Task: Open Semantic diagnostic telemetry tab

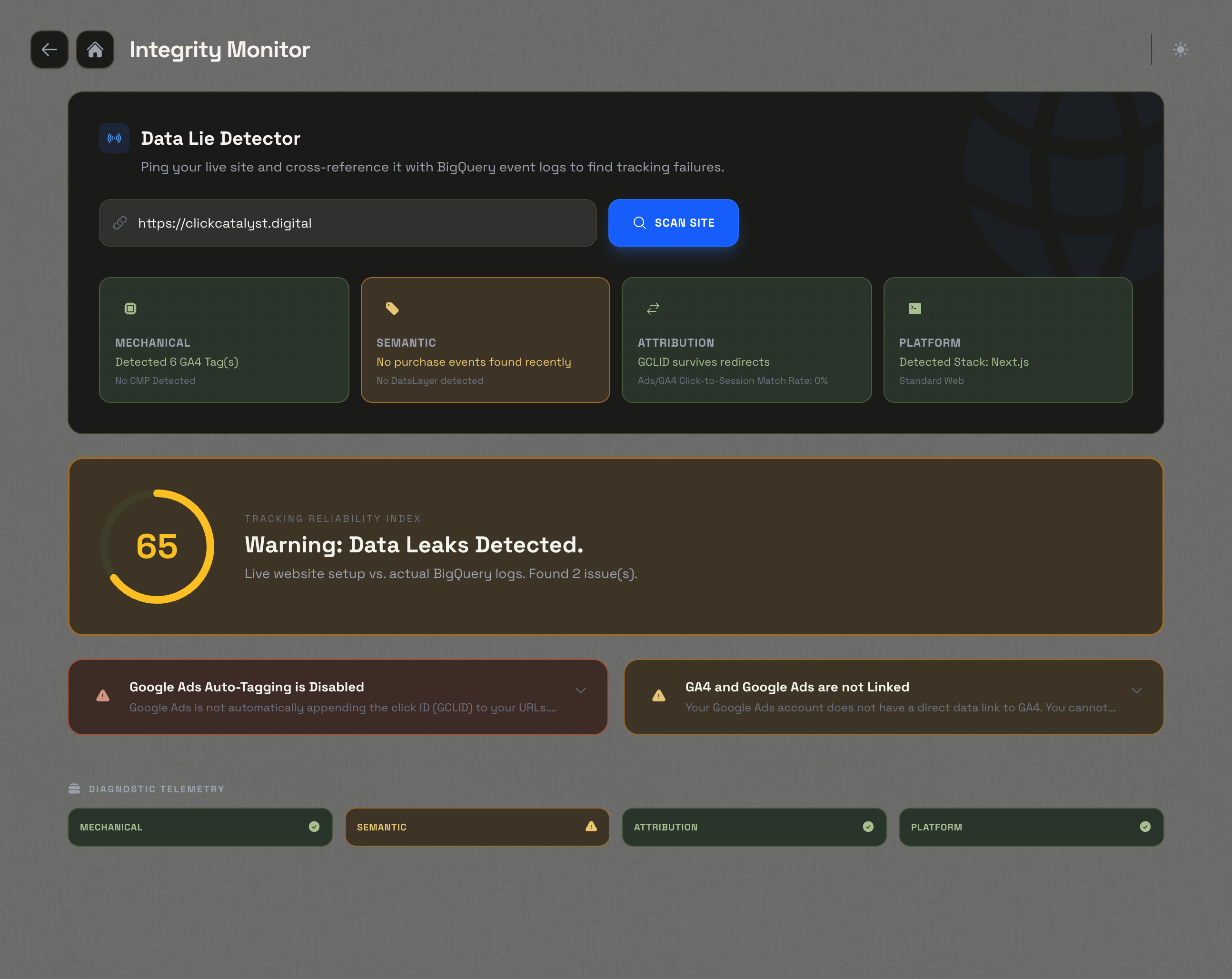Action: [x=477, y=827]
